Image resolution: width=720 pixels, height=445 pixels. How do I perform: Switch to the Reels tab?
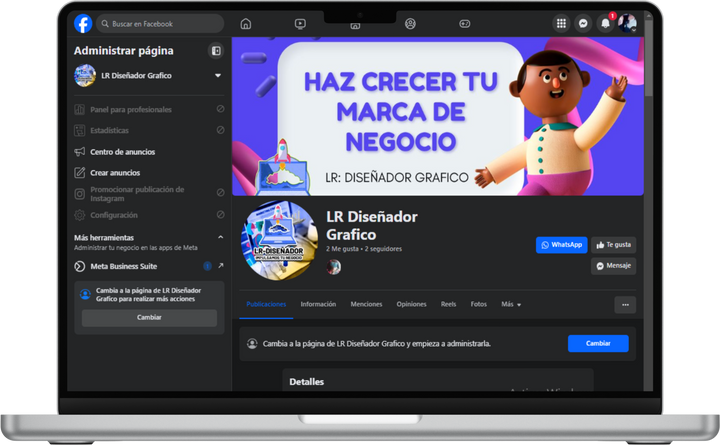click(x=448, y=304)
